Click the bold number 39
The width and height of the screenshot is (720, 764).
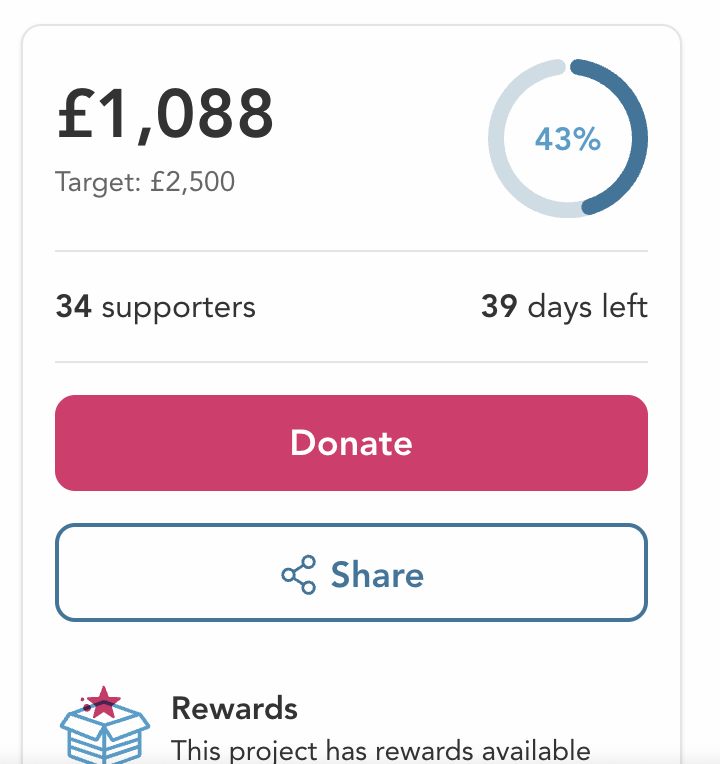pyautogui.click(x=499, y=306)
